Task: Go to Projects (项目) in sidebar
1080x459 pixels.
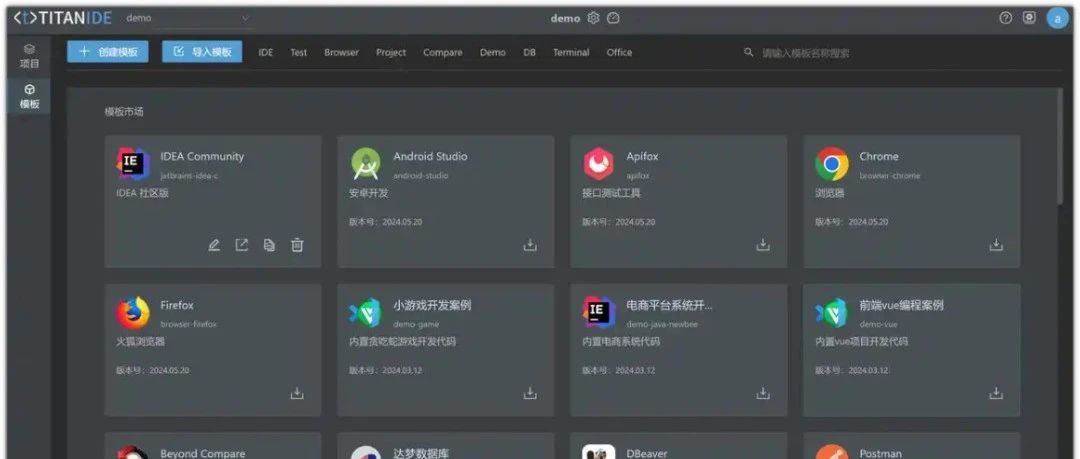Action: click(29, 57)
